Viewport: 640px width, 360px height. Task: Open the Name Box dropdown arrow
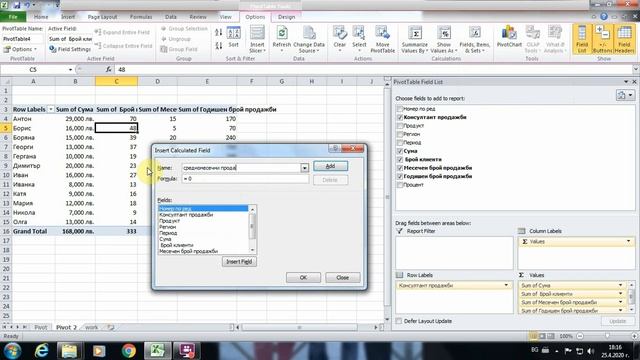(x=70, y=69)
